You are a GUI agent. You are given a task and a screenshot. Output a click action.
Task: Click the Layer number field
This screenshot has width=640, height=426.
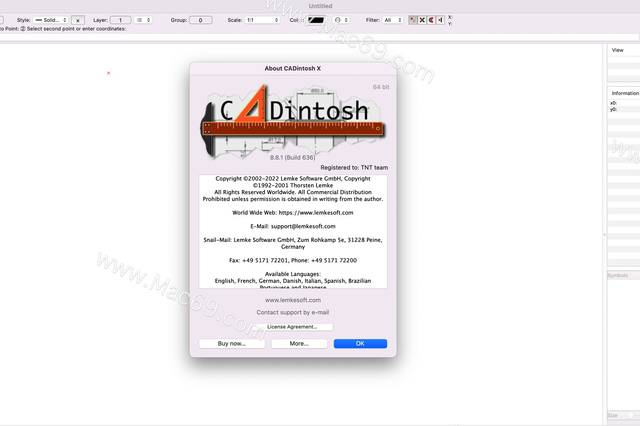(120, 20)
